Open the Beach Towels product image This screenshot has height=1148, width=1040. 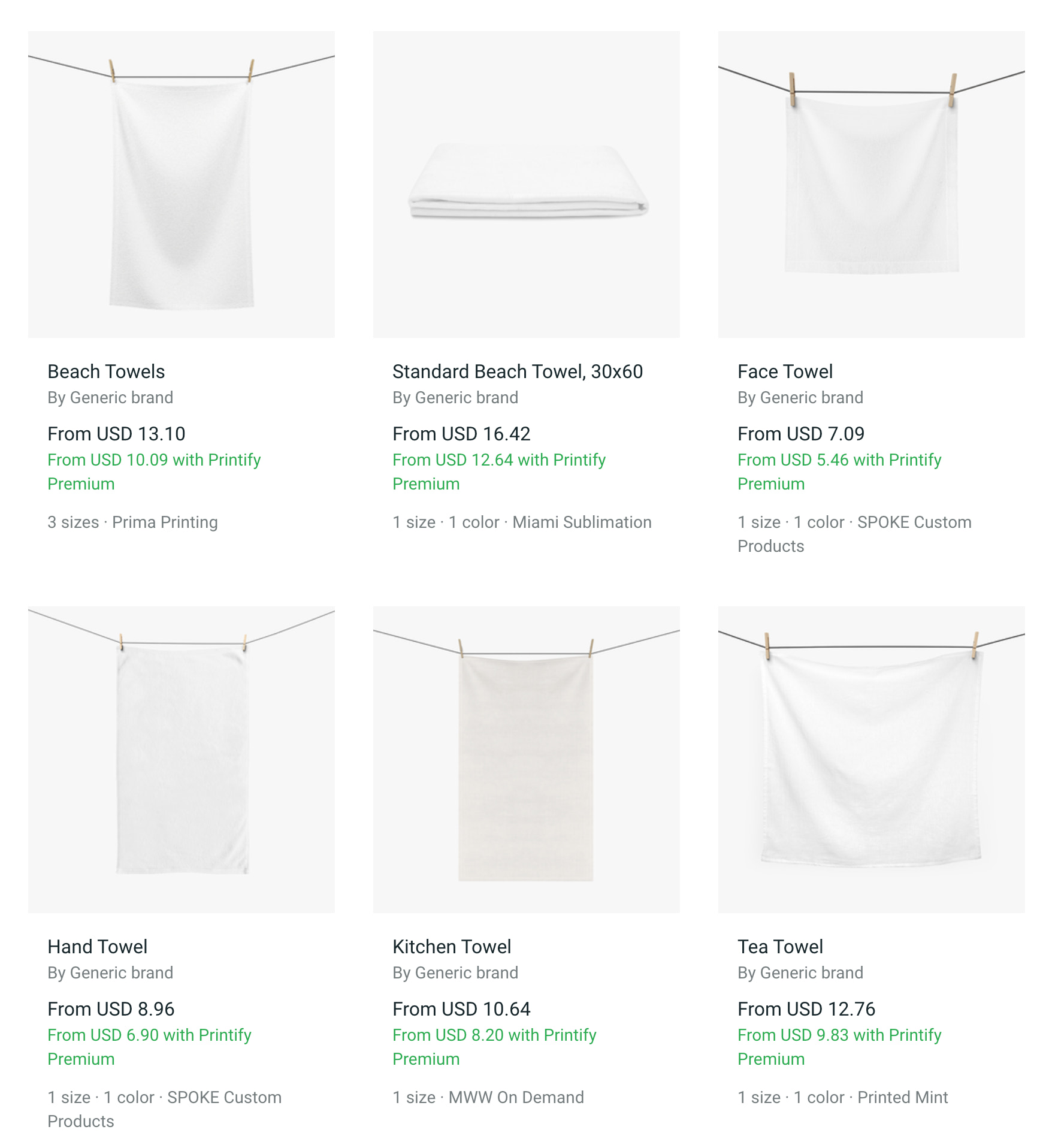pyautogui.click(x=181, y=184)
